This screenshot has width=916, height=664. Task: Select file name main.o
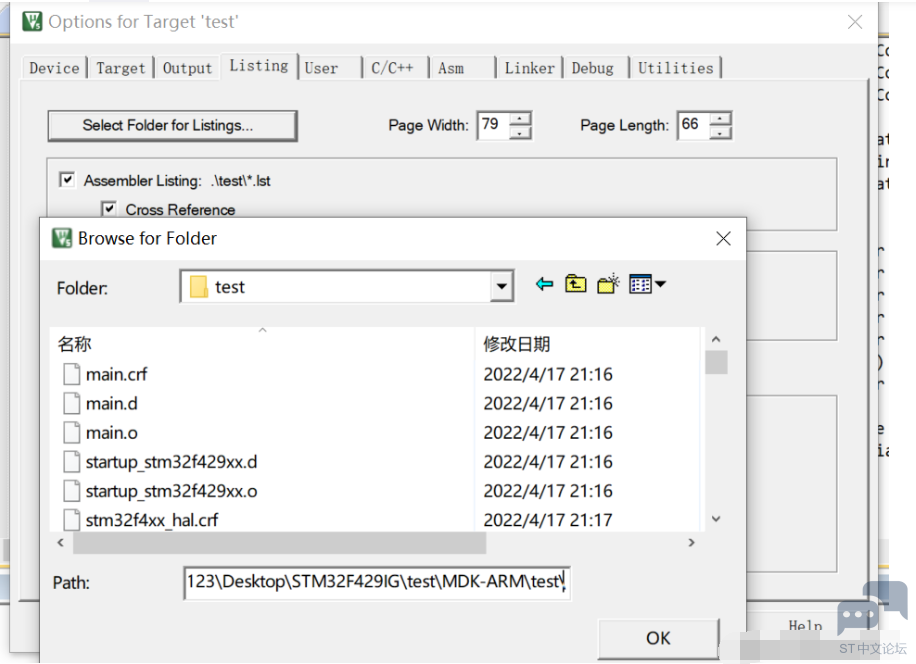(x=112, y=432)
